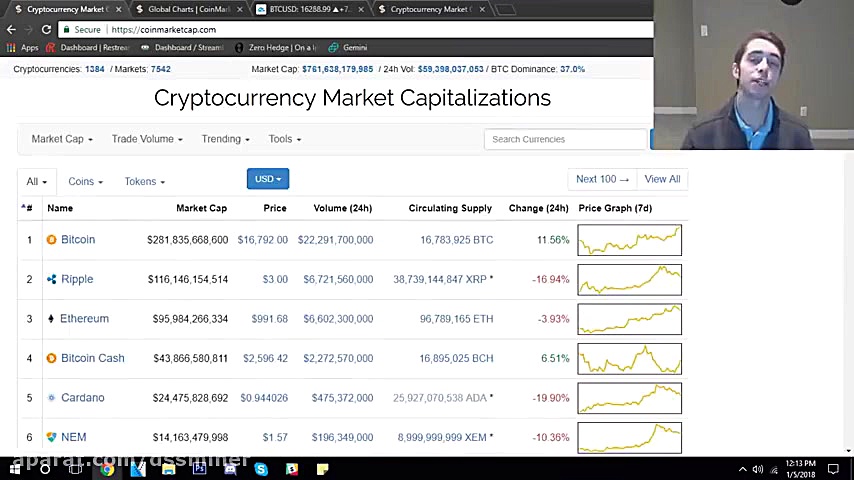The width and height of the screenshot is (854, 480).
Task: Click the Bitcoin Cash logo icon
Action: (51, 358)
